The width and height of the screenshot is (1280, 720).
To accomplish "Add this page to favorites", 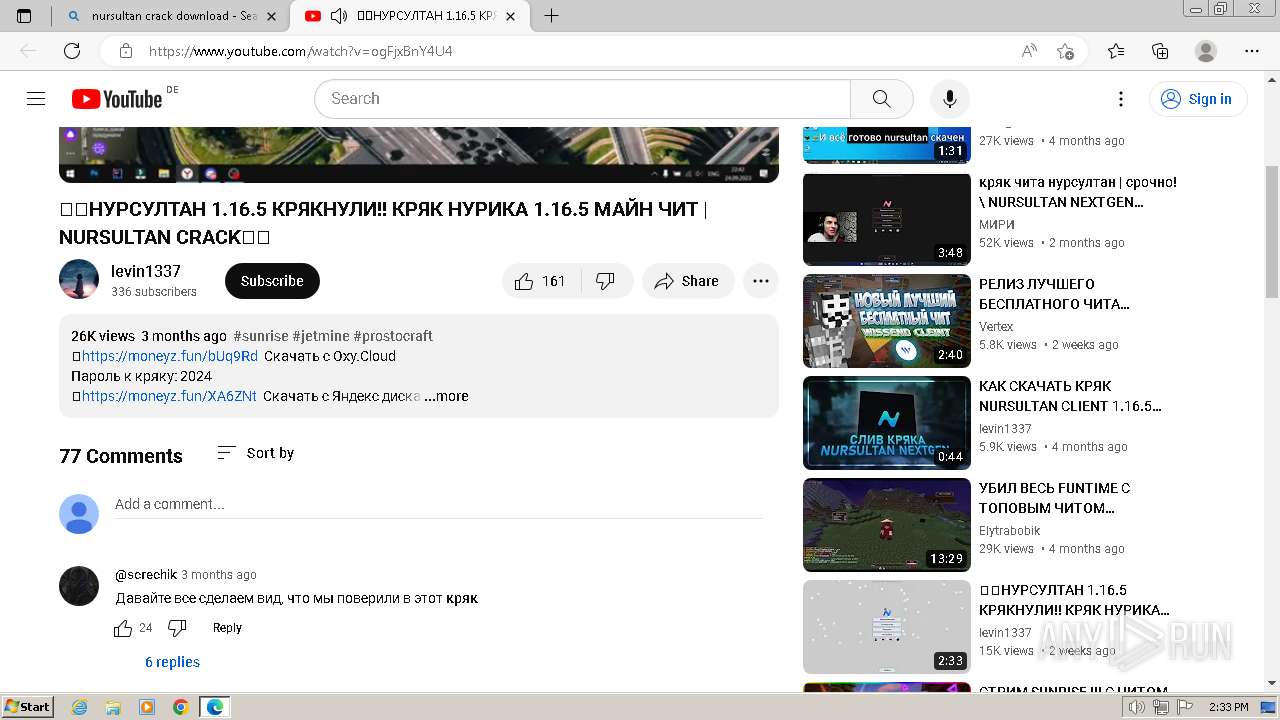I will coord(1065,51).
